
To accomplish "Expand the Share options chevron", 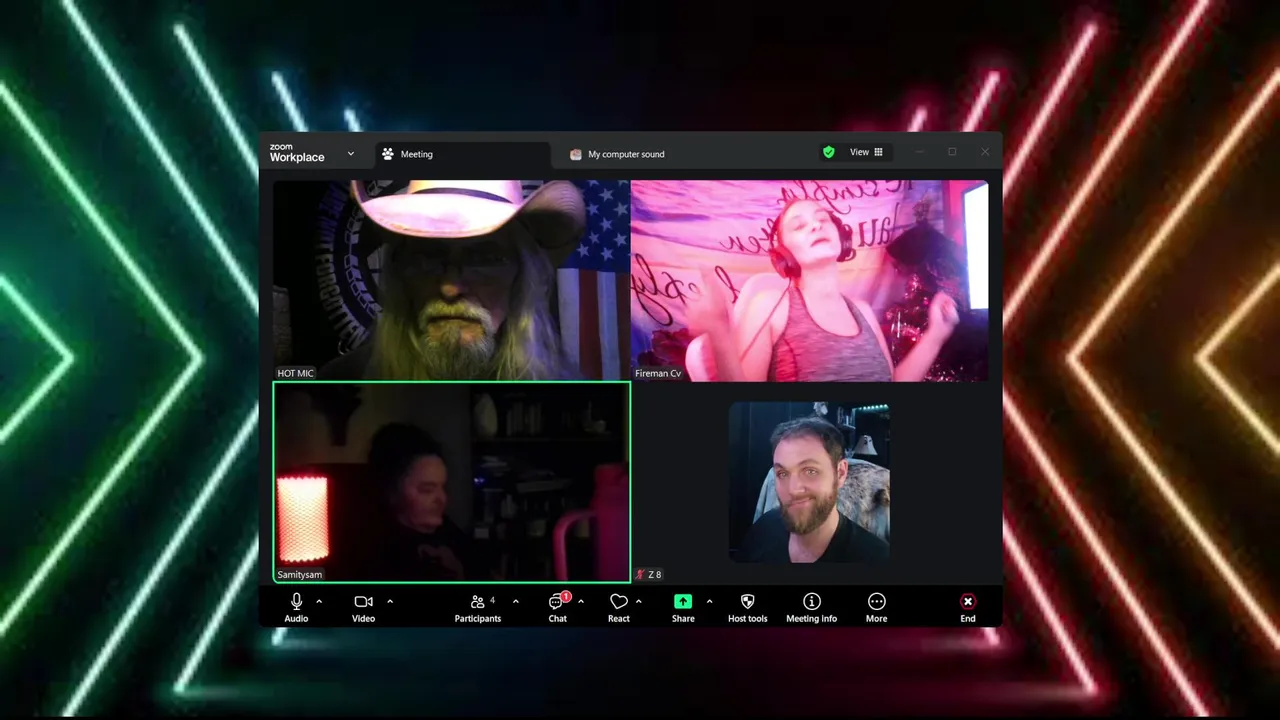I will [x=710, y=601].
